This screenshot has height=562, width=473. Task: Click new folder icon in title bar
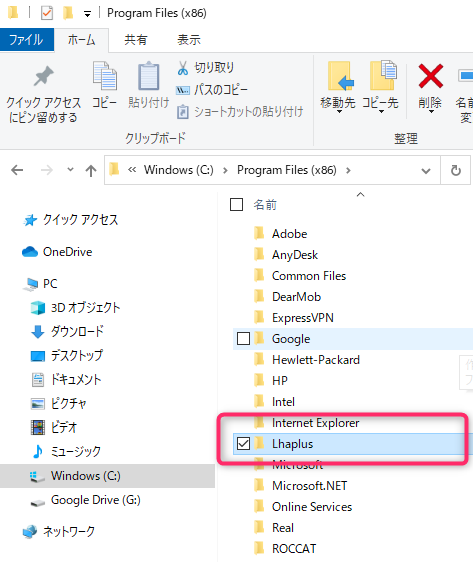[x=68, y=13]
